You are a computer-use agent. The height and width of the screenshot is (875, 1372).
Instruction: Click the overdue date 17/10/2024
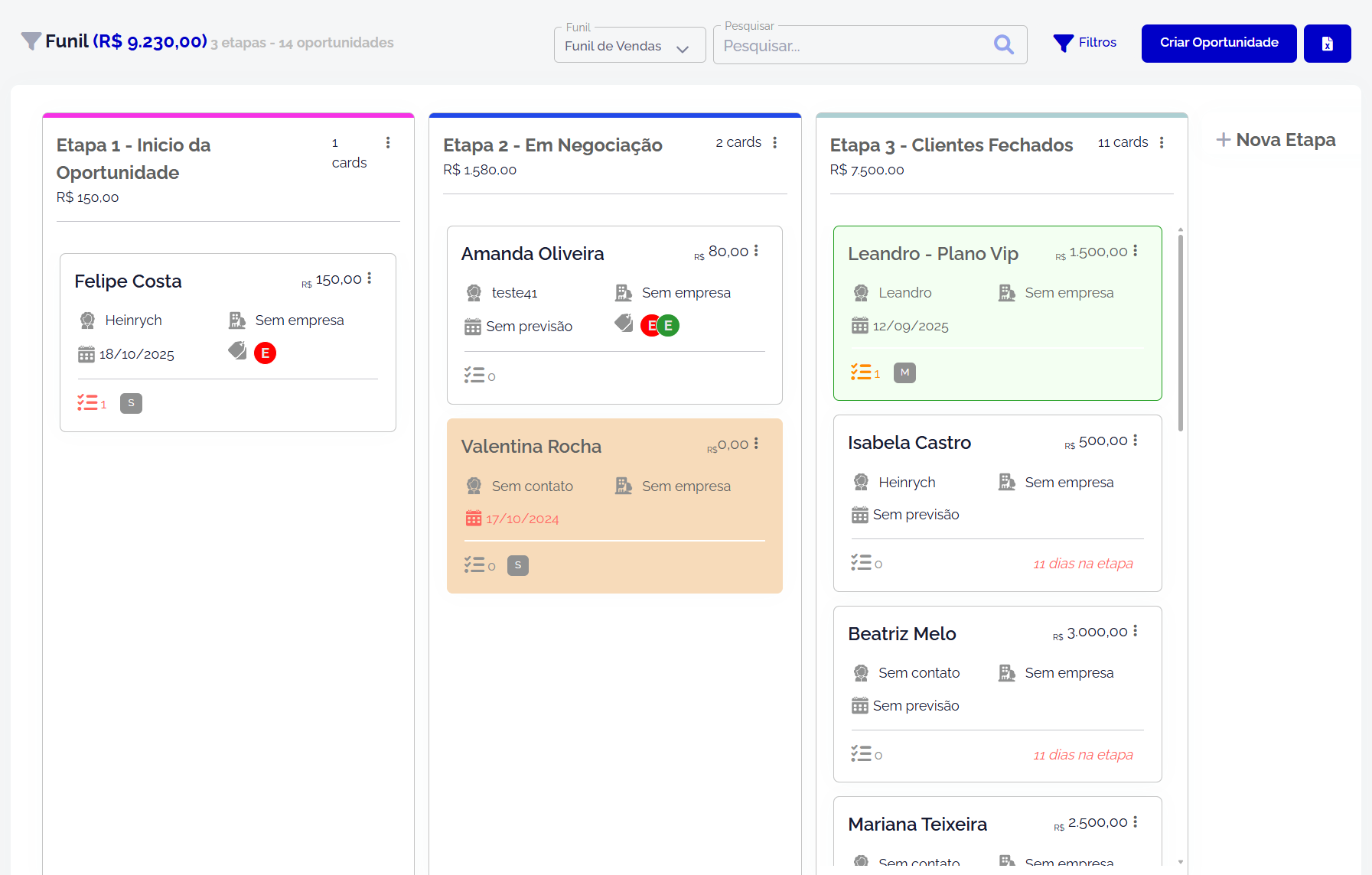pyautogui.click(x=523, y=519)
